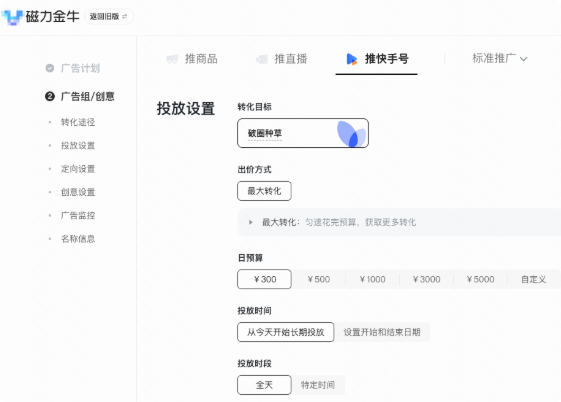
Task: Click the 推直播 camera icon
Action: point(262,59)
